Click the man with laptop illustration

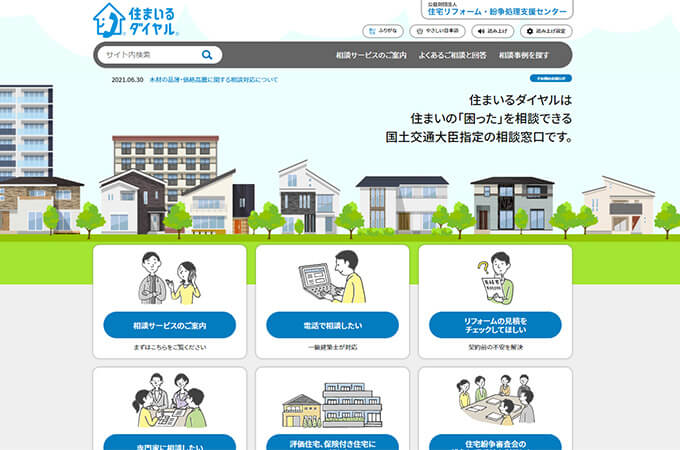tap(332, 278)
